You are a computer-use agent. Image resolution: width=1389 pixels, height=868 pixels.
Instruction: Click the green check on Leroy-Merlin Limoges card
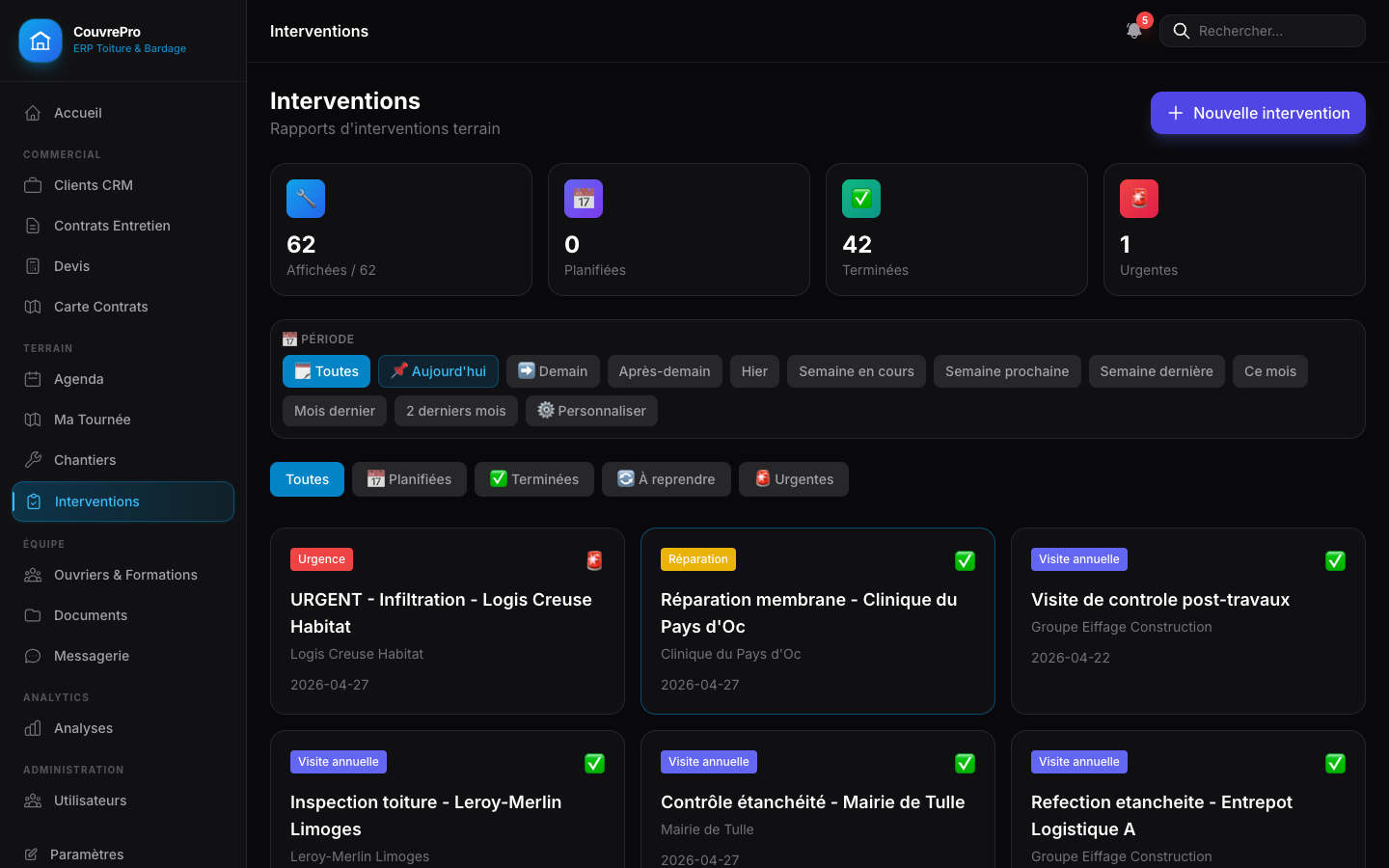pyautogui.click(x=595, y=763)
